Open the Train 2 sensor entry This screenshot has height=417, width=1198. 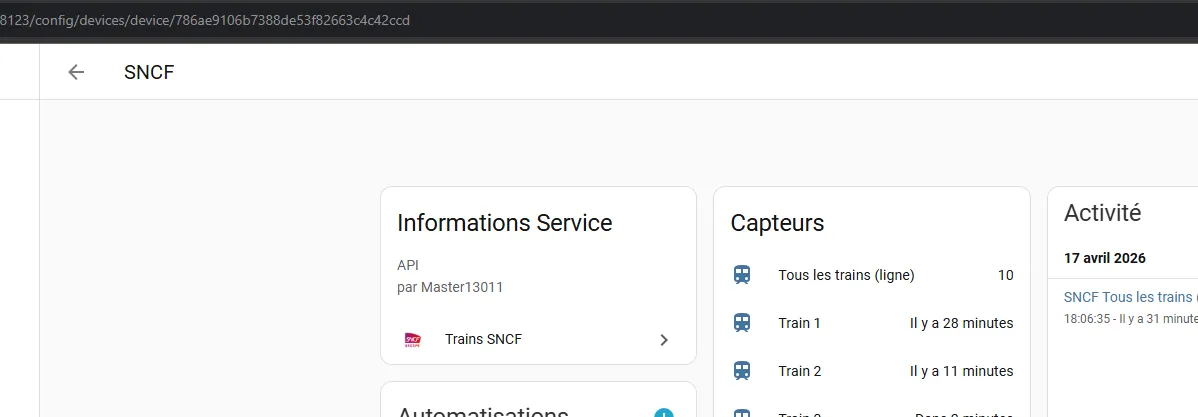coord(872,371)
